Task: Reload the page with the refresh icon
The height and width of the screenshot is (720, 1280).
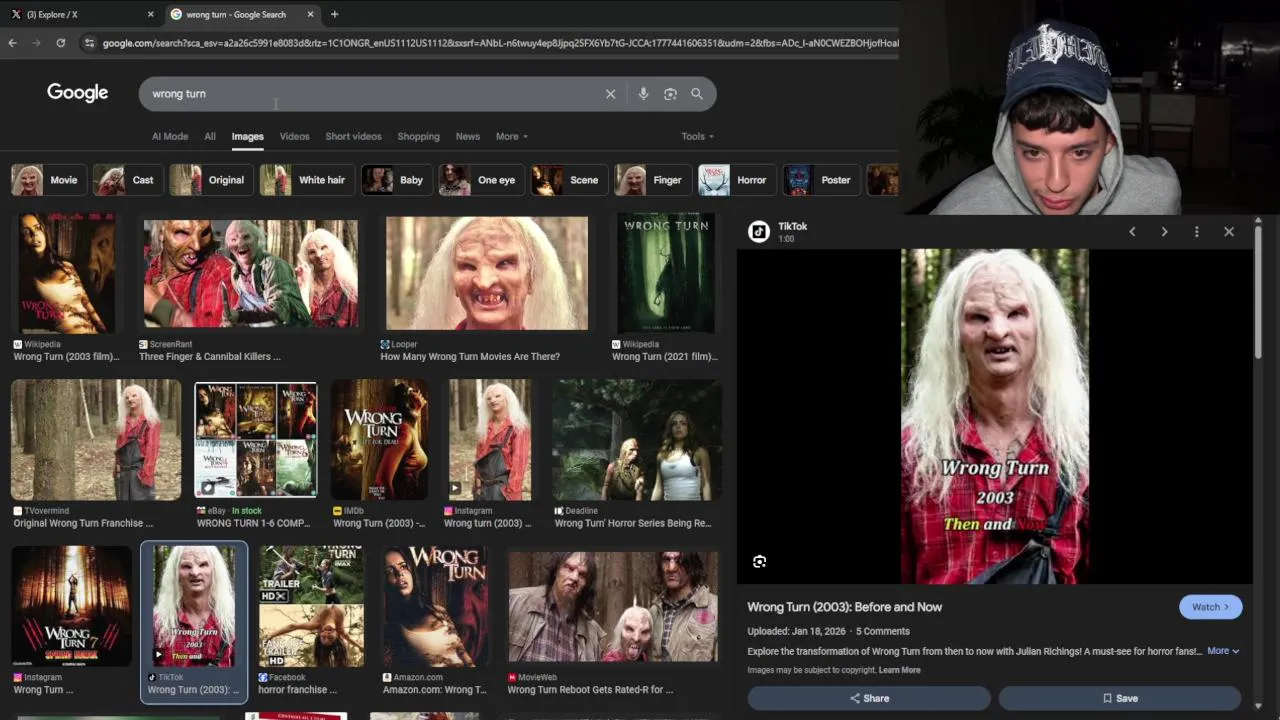Action: click(61, 43)
